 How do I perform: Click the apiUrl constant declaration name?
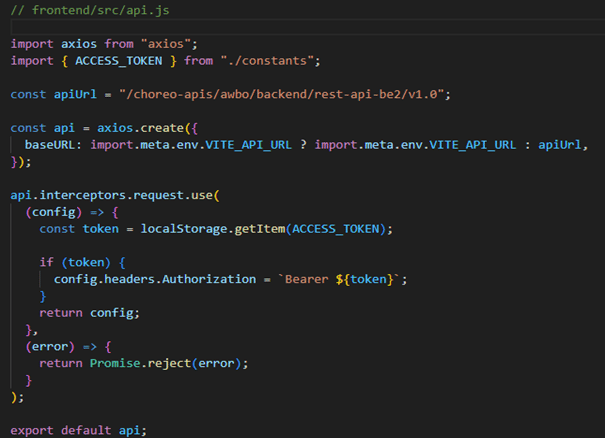tap(75, 94)
